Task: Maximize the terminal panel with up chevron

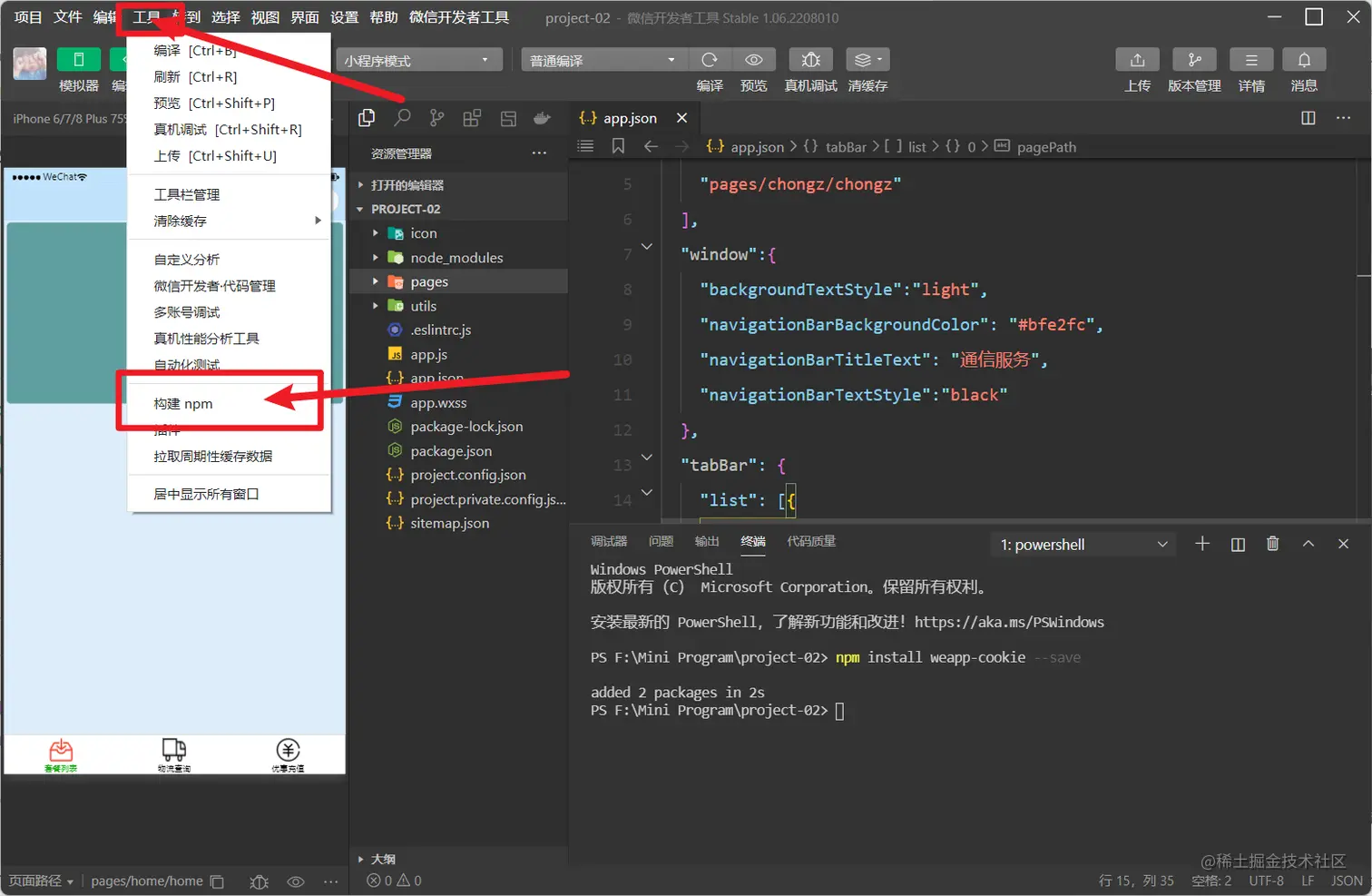Action: (1308, 544)
